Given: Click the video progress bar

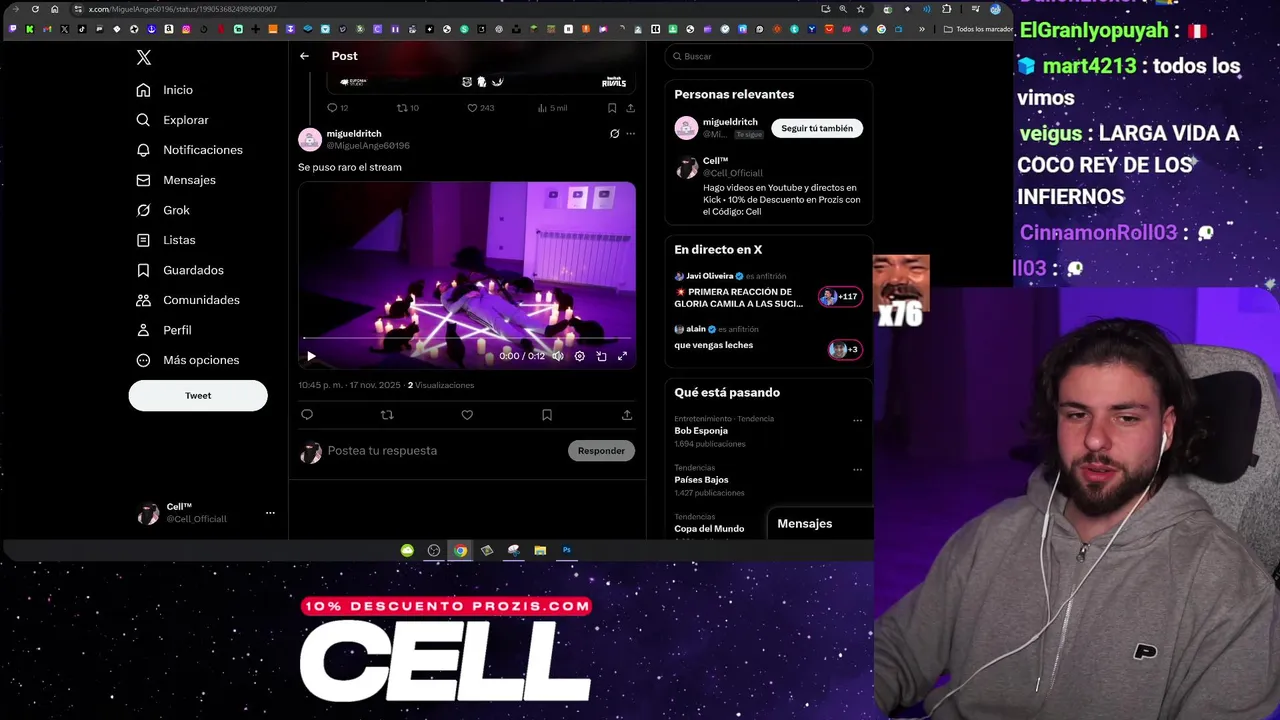Looking at the screenshot, I should click(467, 339).
